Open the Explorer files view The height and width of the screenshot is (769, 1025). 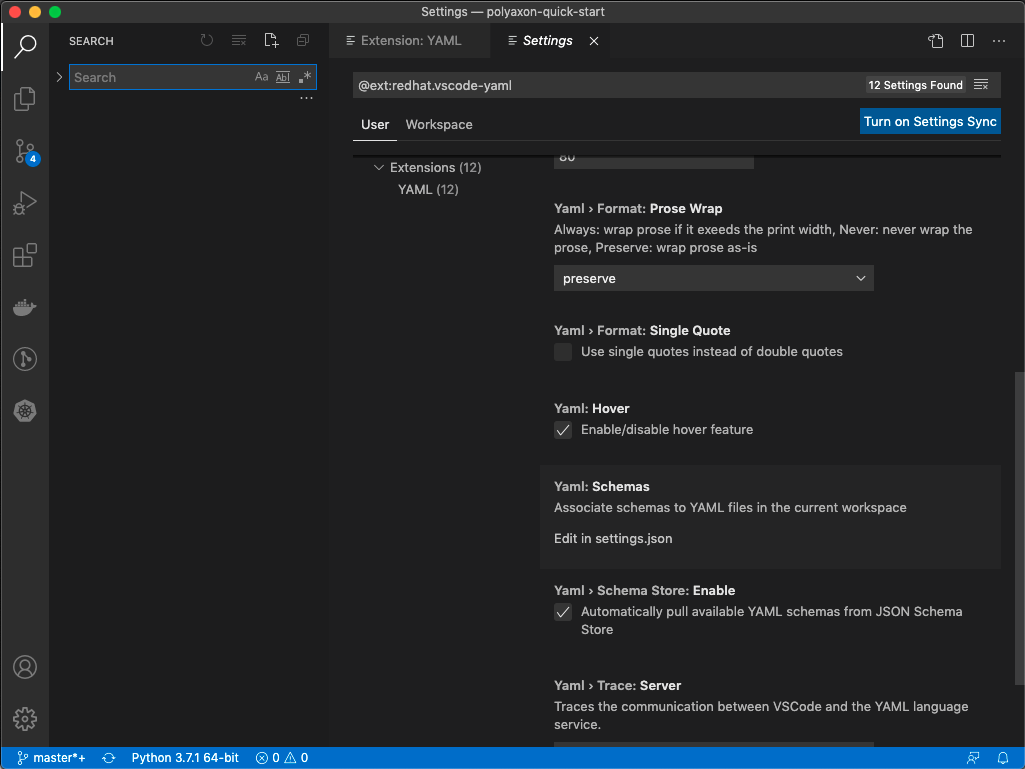25,99
